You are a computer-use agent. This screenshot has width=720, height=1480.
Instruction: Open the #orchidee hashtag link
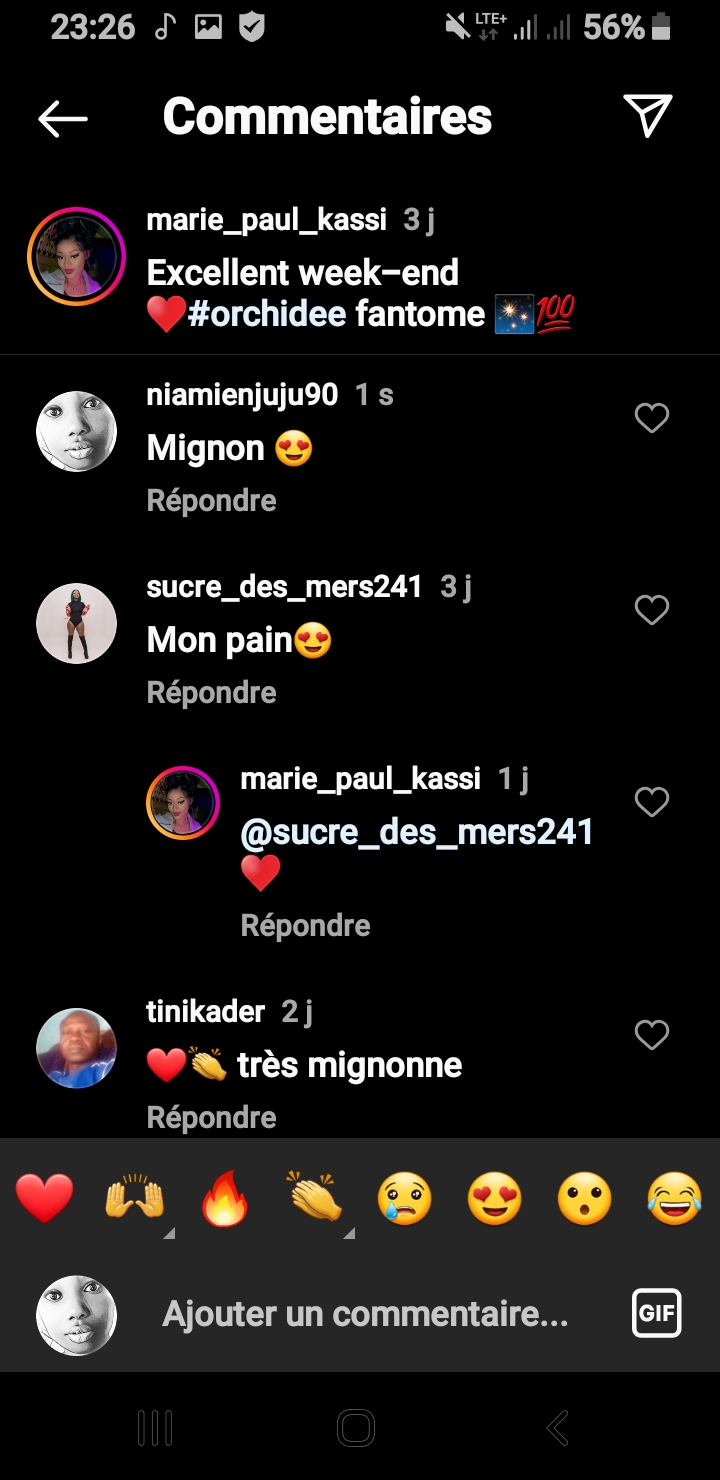pyautogui.click(x=267, y=314)
